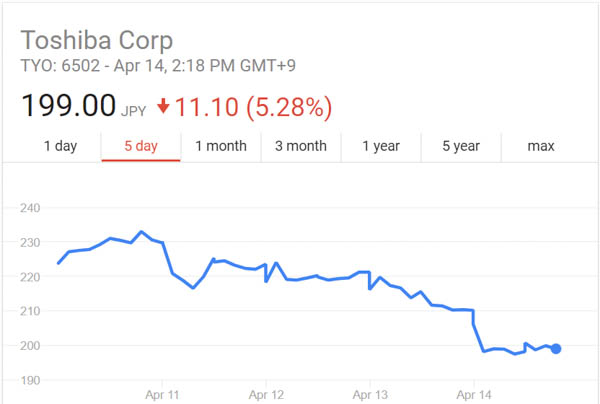This screenshot has height=404, width=600.
Task: Switch to the 1 day tab
Action: 60,146
